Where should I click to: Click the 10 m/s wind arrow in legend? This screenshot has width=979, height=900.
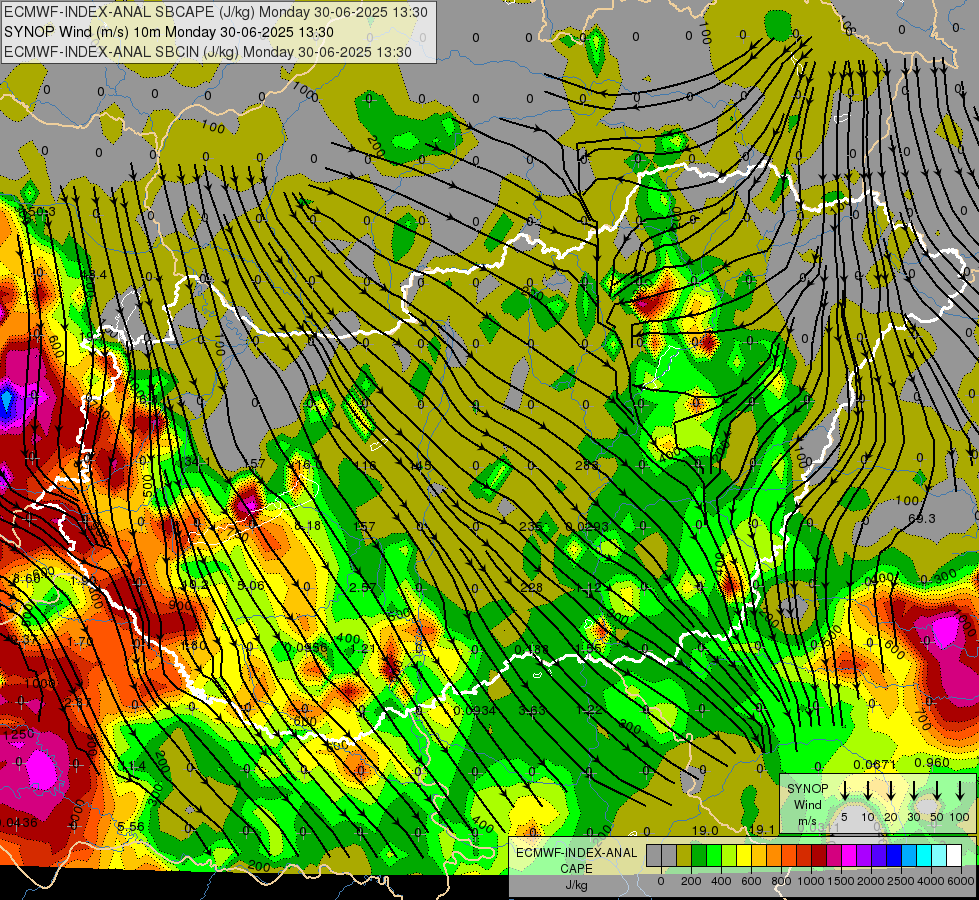point(867,791)
